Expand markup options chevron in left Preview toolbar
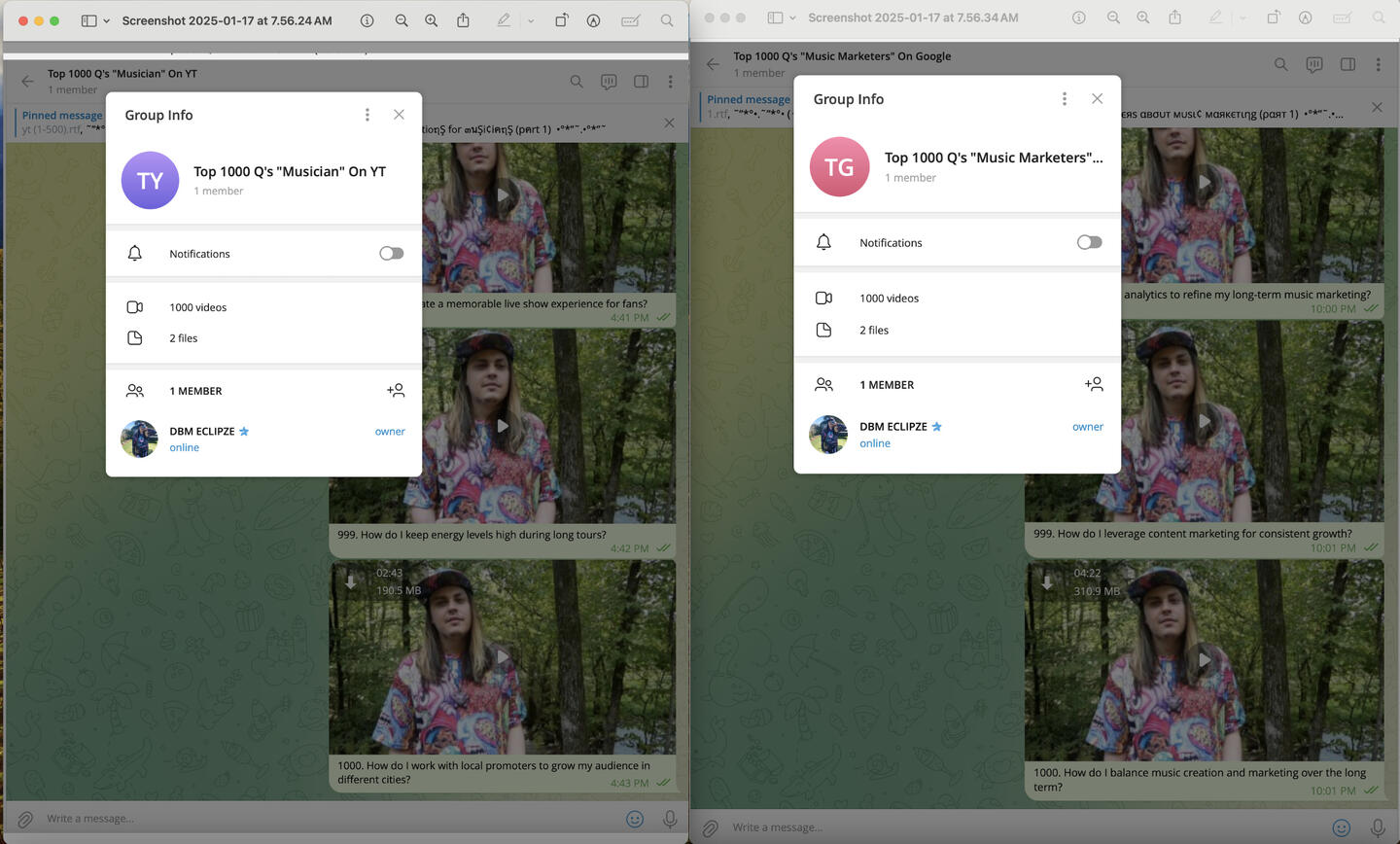Viewport: 1400px width, 844px height. tap(530, 20)
